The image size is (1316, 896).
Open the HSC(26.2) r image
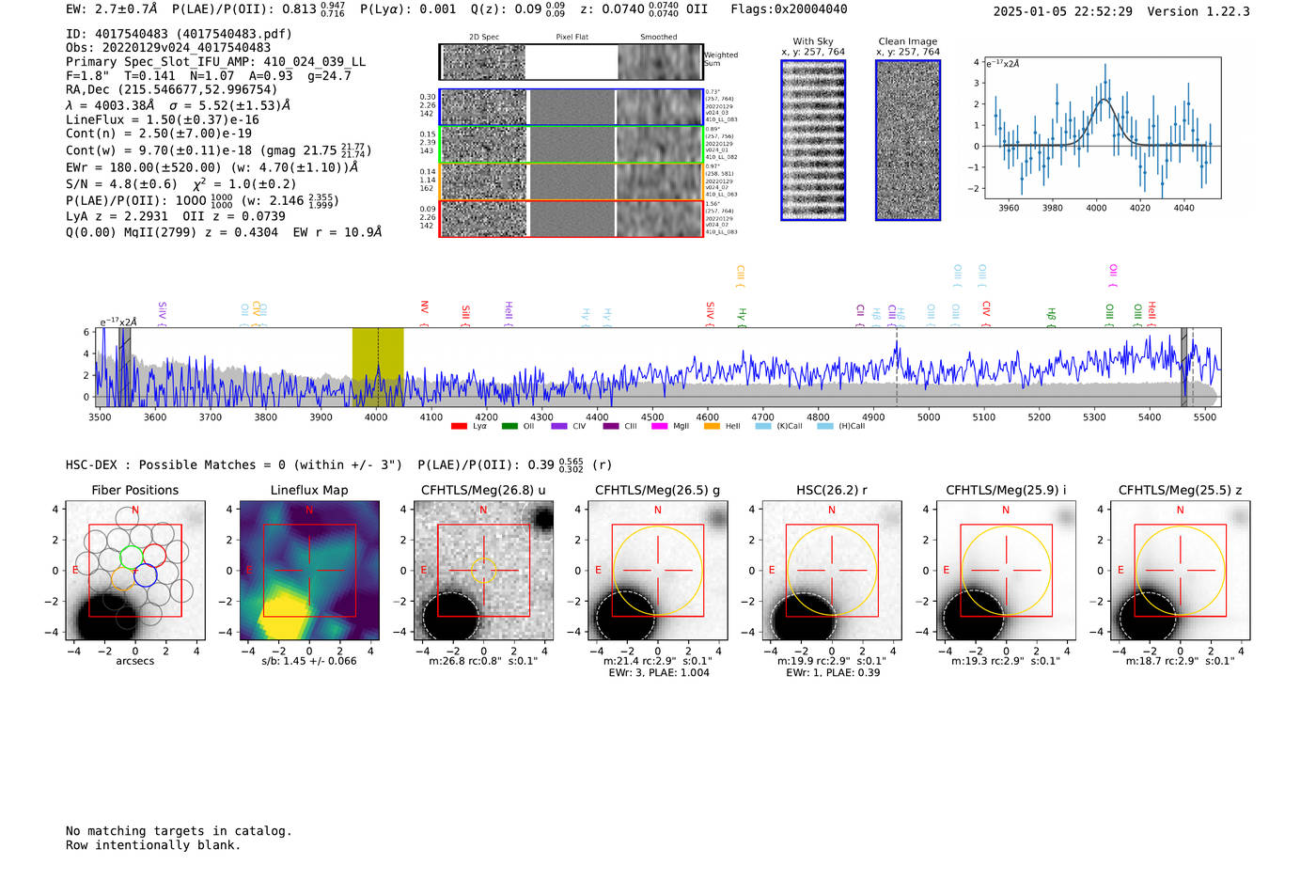point(832,571)
